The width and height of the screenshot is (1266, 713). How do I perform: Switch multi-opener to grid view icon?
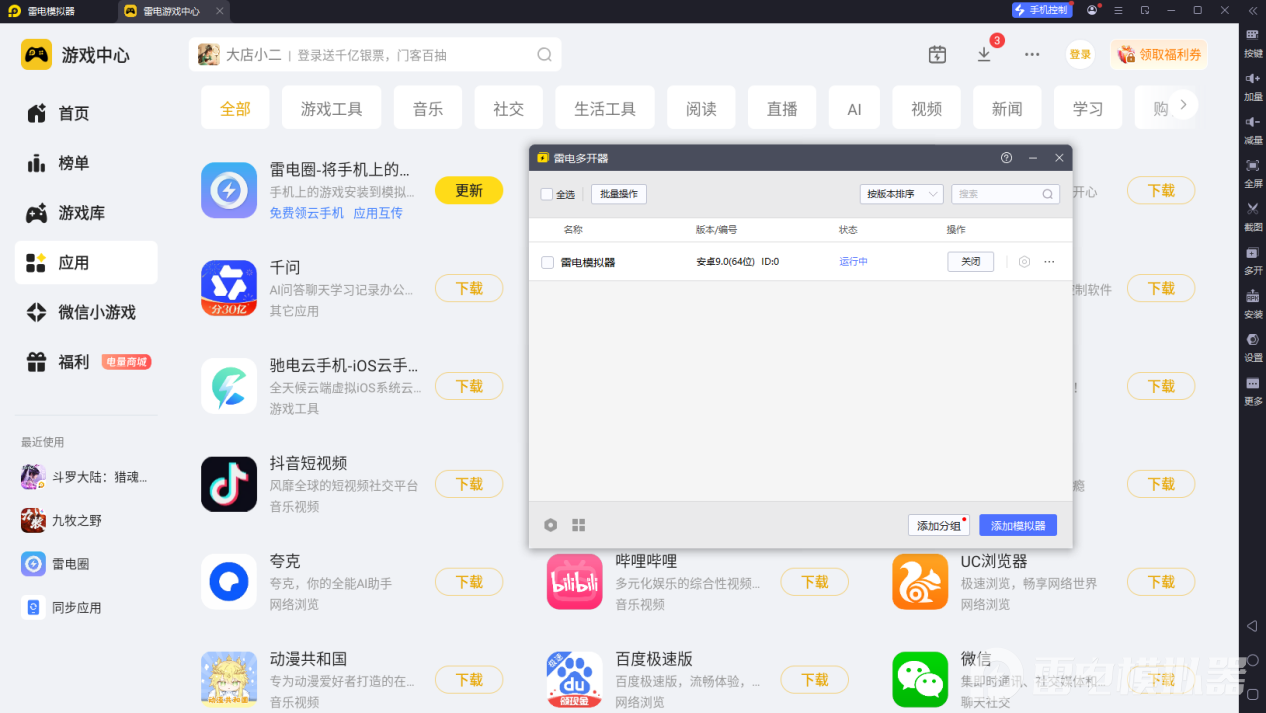tap(578, 525)
